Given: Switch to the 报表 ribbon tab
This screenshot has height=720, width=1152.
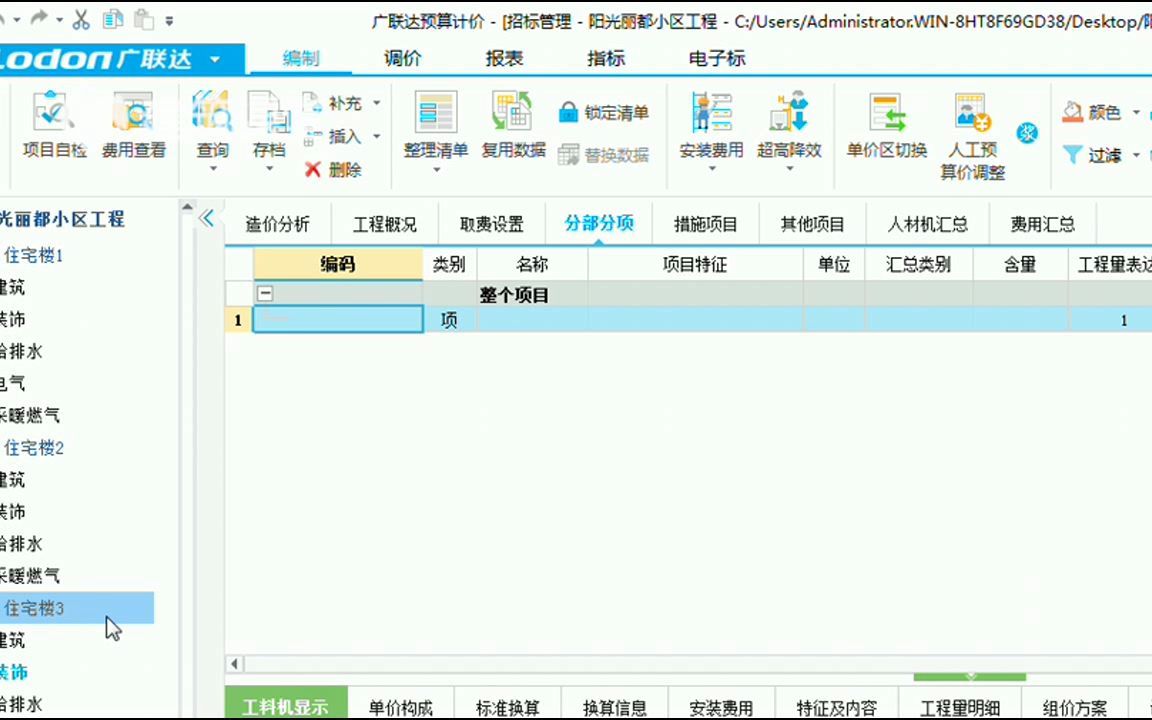Looking at the screenshot, I should [503, 59].
